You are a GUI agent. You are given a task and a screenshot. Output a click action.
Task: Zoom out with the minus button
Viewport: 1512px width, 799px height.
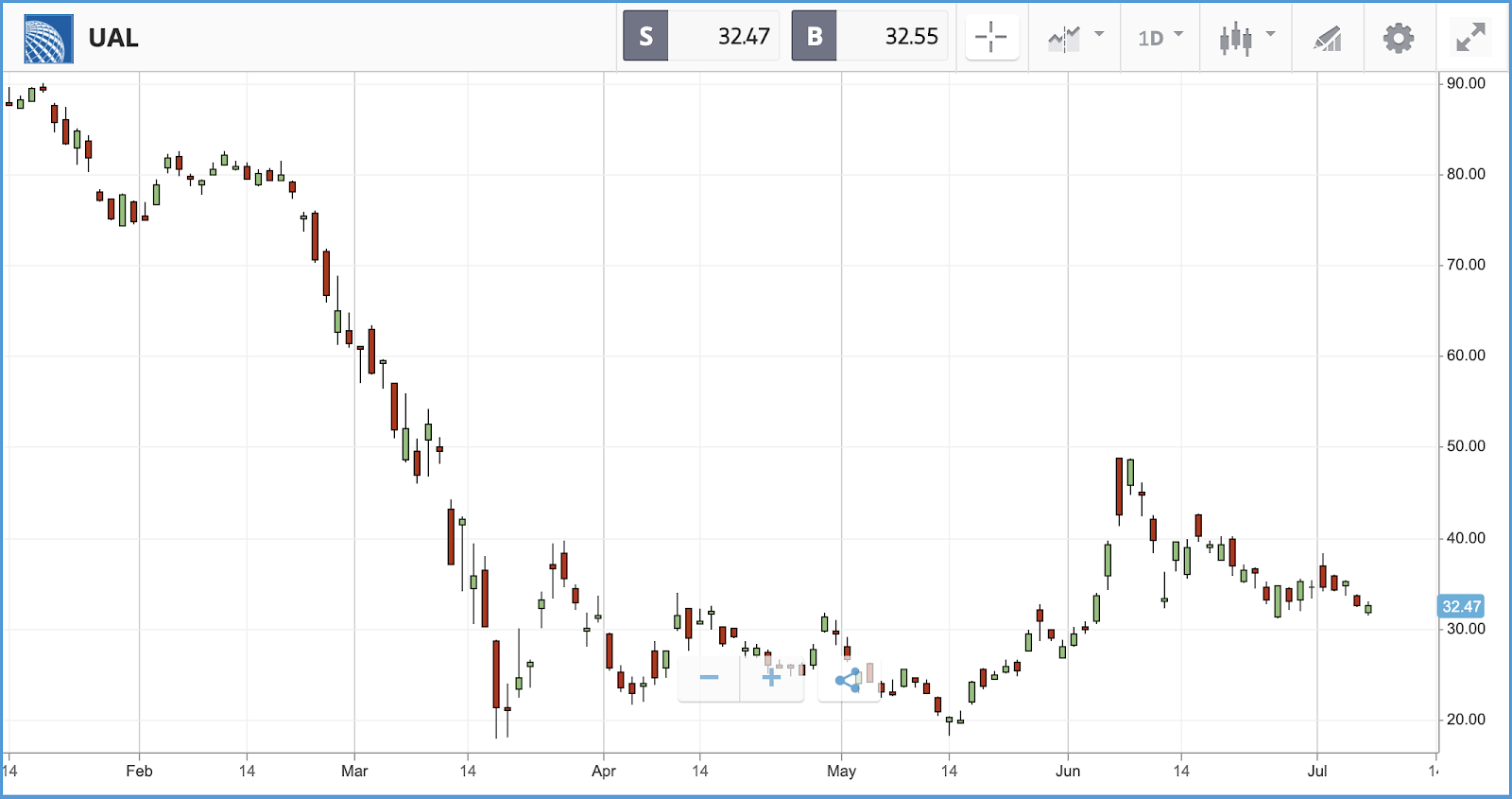(709, 678)
